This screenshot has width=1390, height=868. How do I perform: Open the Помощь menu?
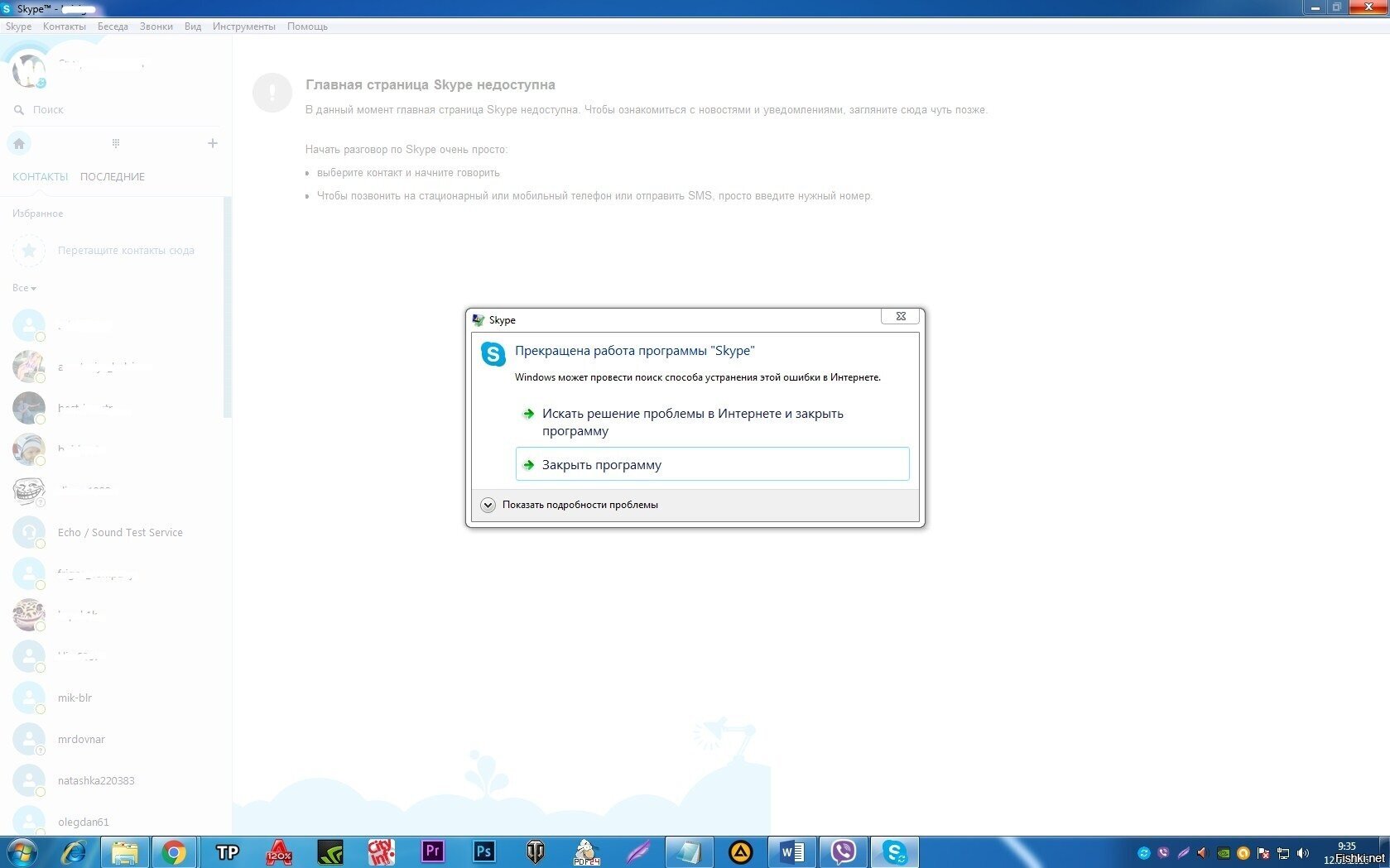[x=307, y=26]
